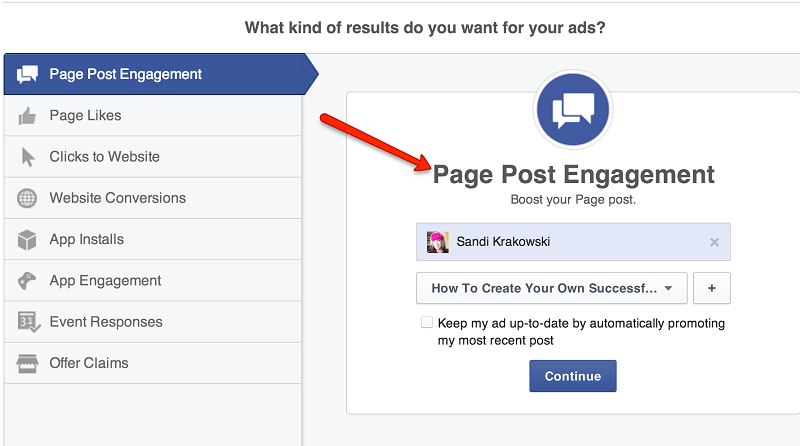The height and width of the screenshot is (446, 800).
Task: Open the post selection dropdown
Action: [551, 288]
